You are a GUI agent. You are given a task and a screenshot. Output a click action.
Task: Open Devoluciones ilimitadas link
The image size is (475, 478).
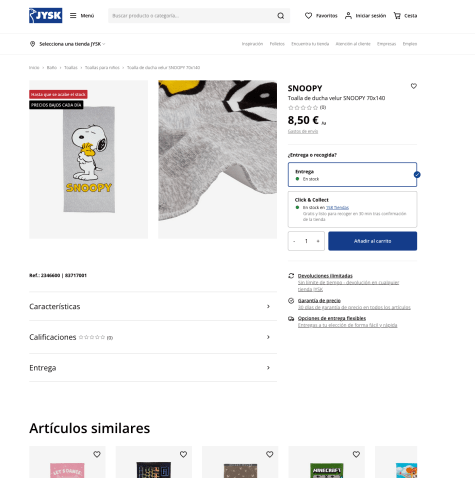coord(325,276)
